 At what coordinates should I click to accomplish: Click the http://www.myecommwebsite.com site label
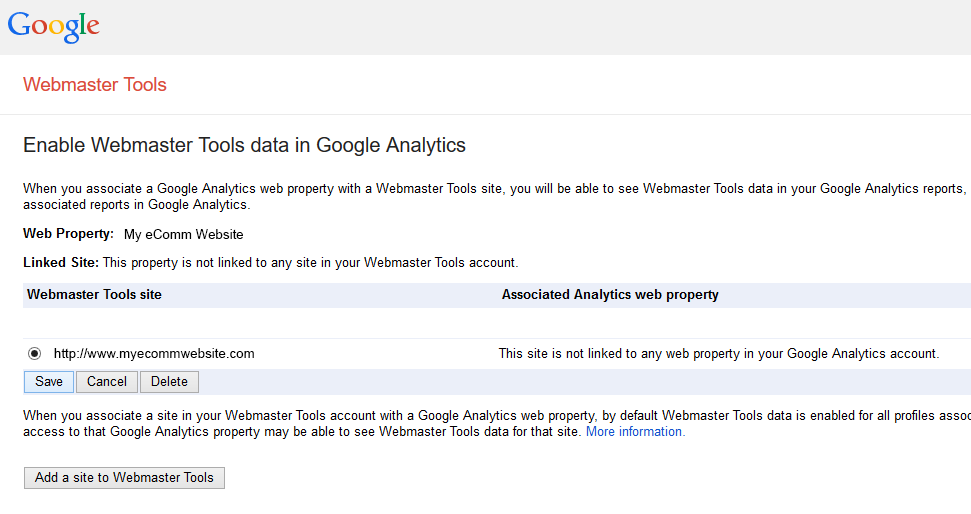pyautogui.click(x=154, y=353)
